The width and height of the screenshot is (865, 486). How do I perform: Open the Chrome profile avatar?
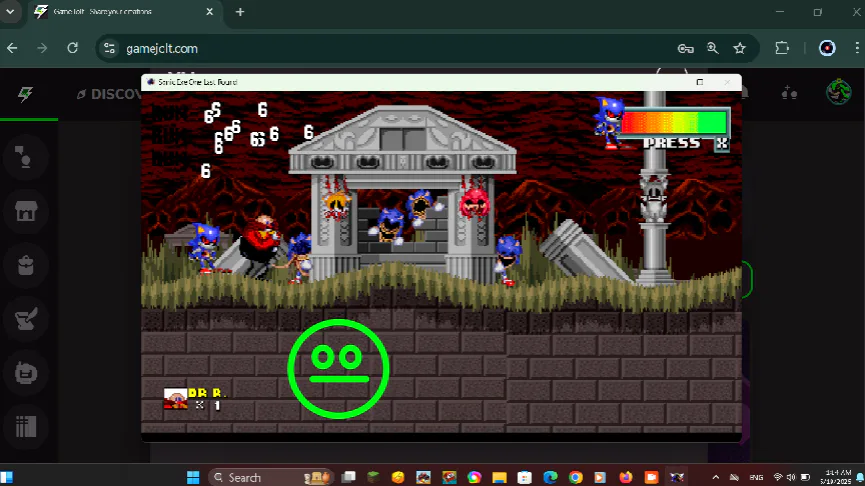click(x=827, y=49)
